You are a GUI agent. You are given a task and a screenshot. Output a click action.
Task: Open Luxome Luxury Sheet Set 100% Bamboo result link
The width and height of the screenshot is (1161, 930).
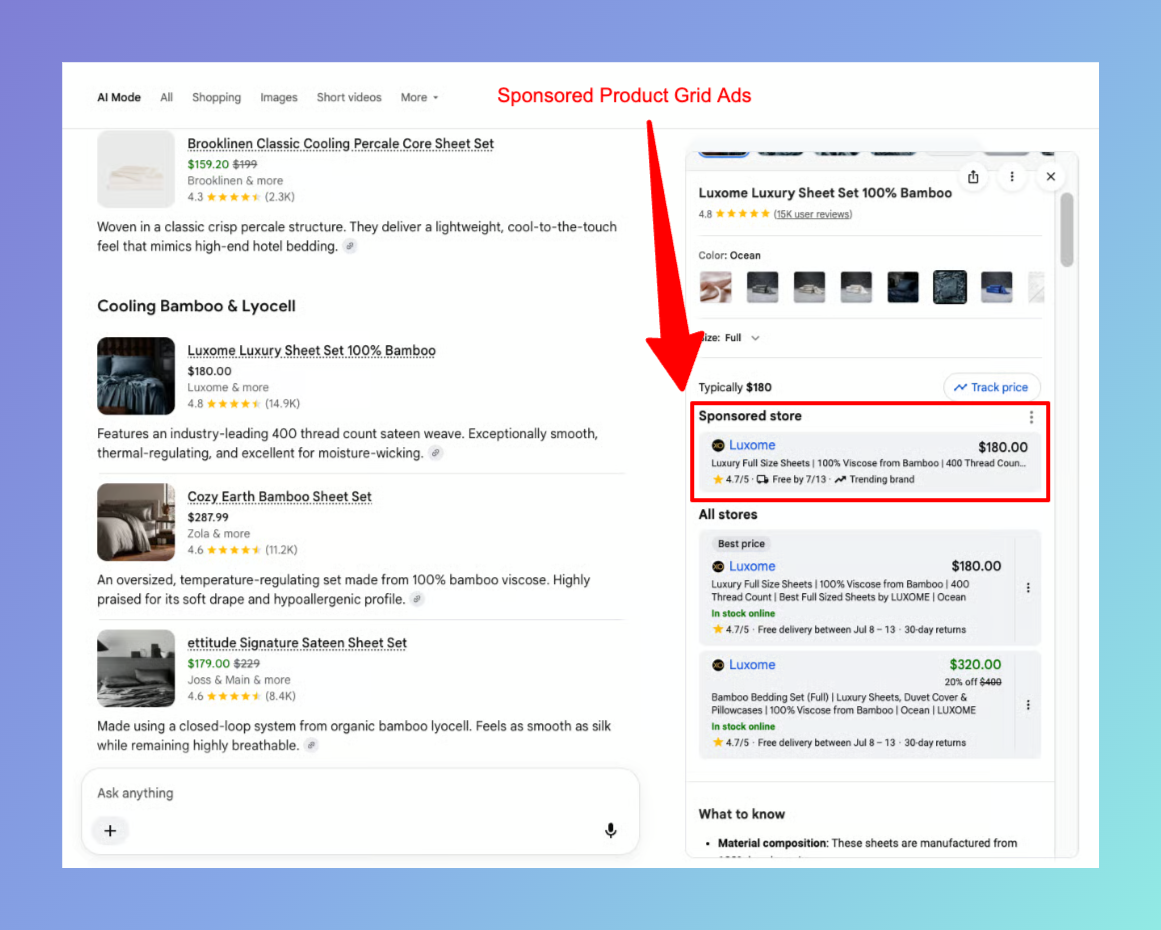(x=311, y=350)
